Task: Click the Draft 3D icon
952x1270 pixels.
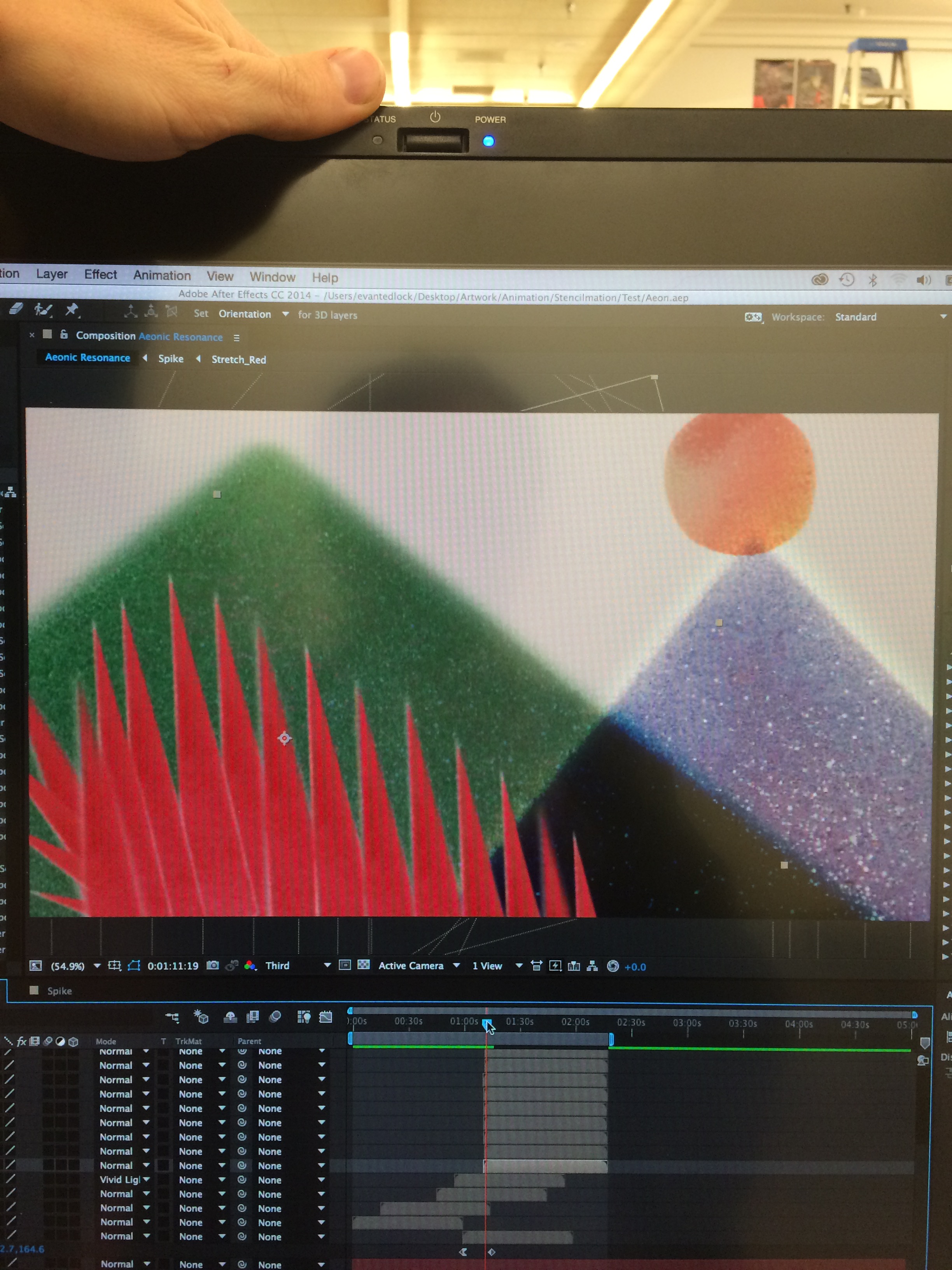Action: (x=201, y=1016)
